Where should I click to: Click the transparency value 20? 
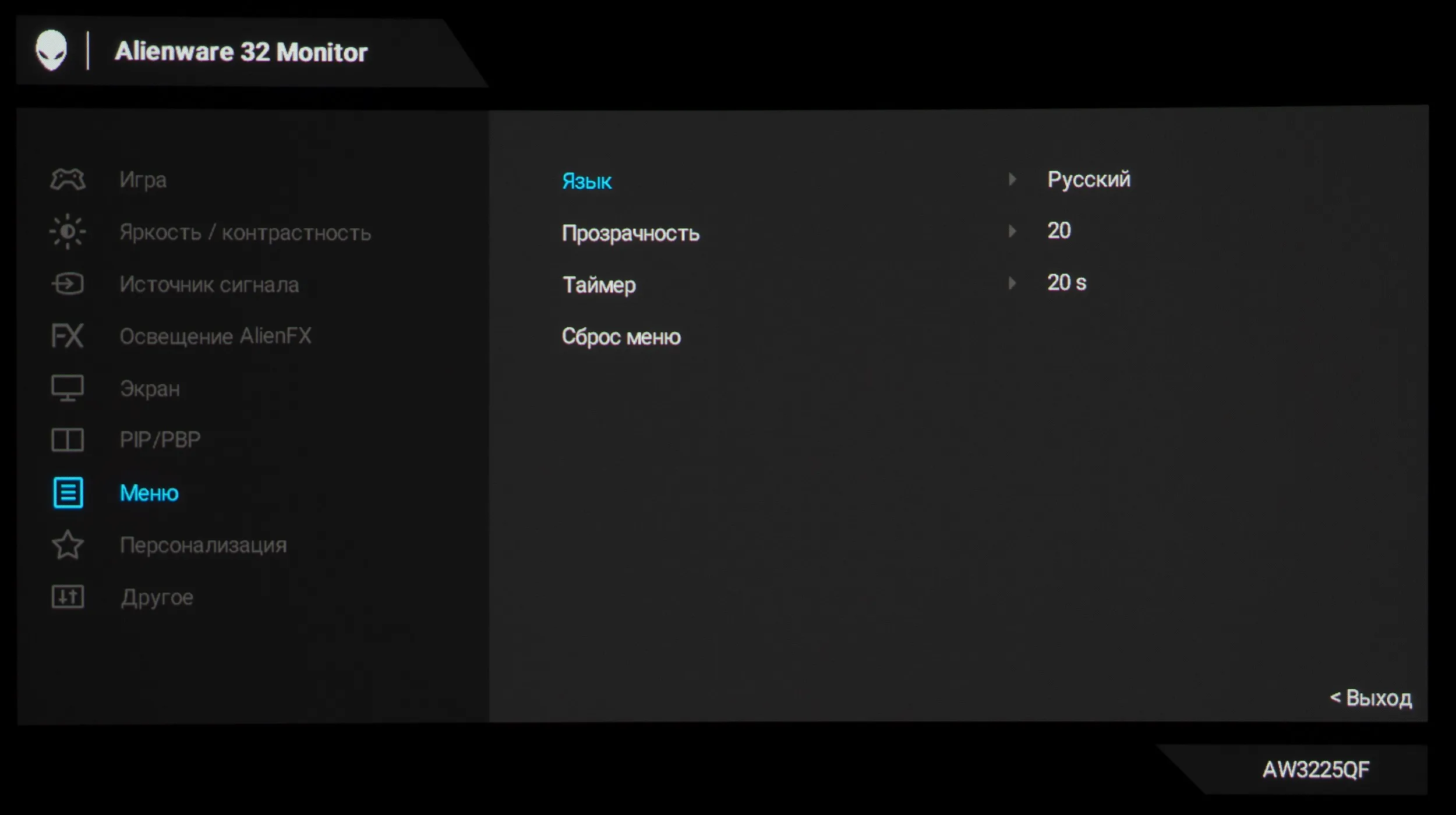click(1059, 231)
